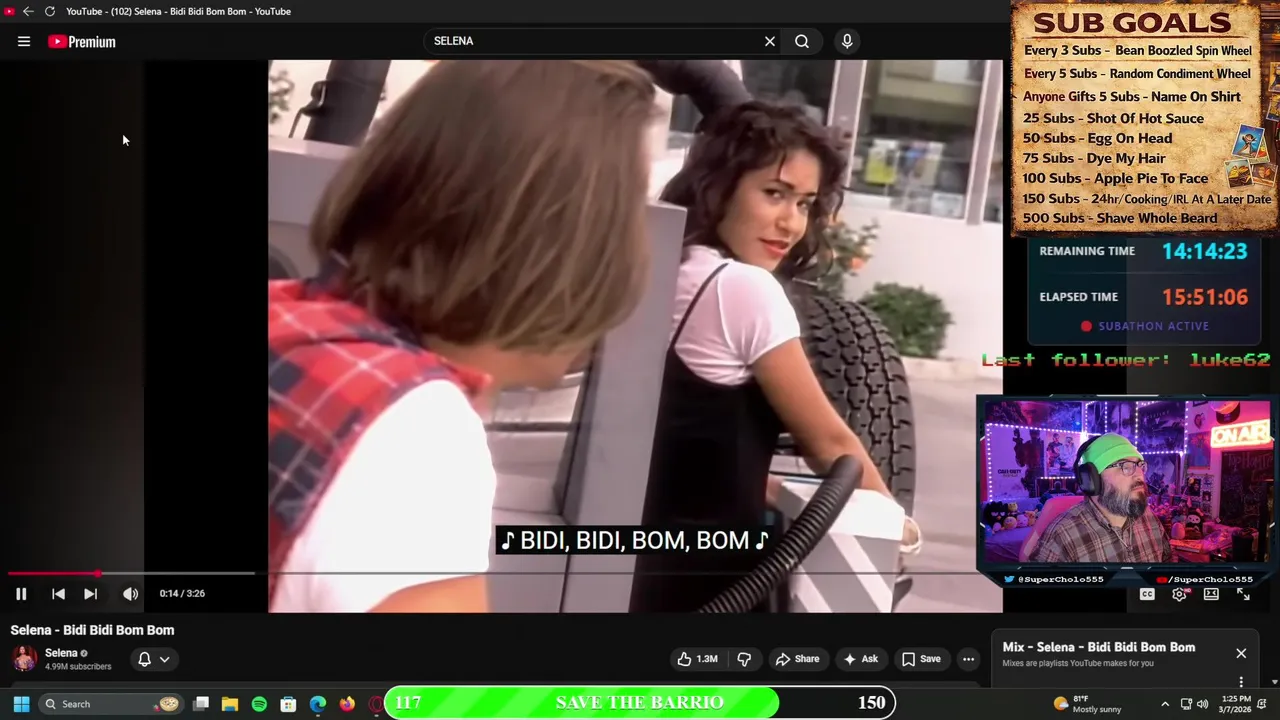Save the video to playlist

pyautogui.click(x=921, y=659)
